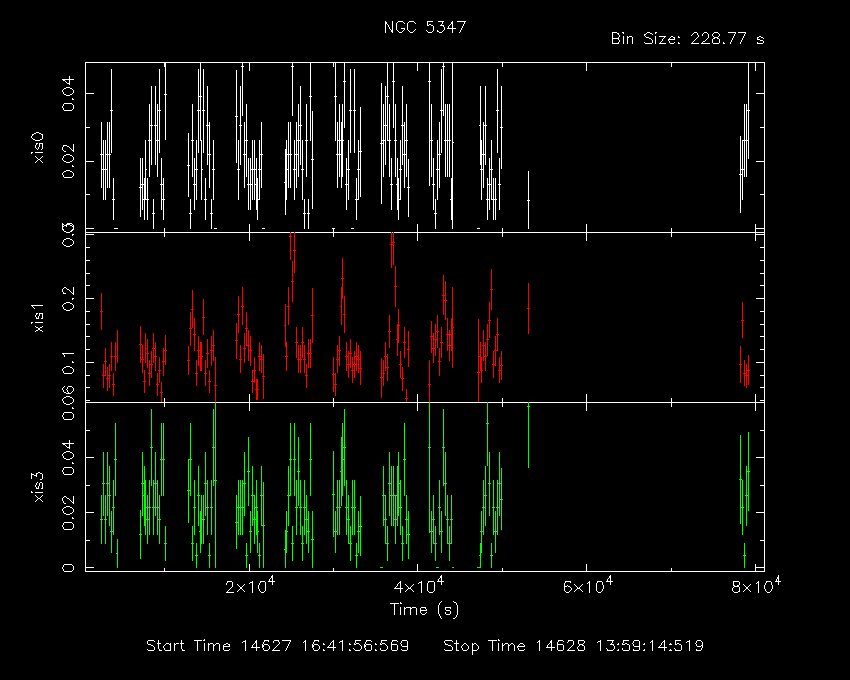Click the 6×10^4 time tick label
The image size is (850, 680).
587,586
